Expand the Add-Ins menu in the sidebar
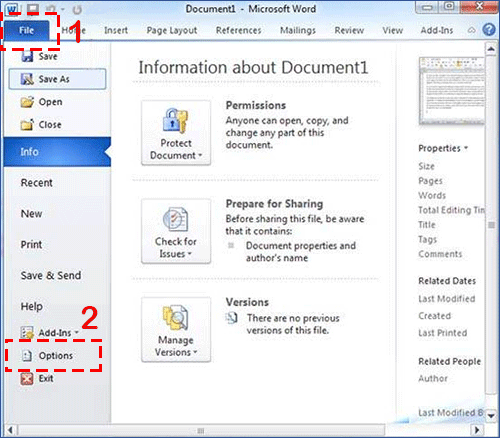This screenshot has width=500, height=438. tap(49, 332)
